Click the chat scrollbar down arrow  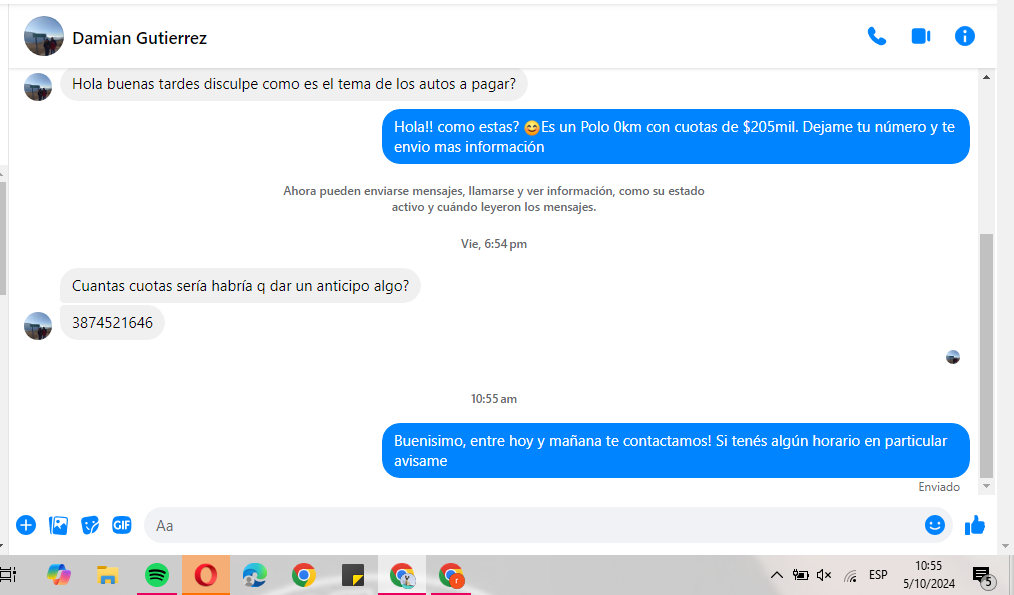[x=986, y=486]
